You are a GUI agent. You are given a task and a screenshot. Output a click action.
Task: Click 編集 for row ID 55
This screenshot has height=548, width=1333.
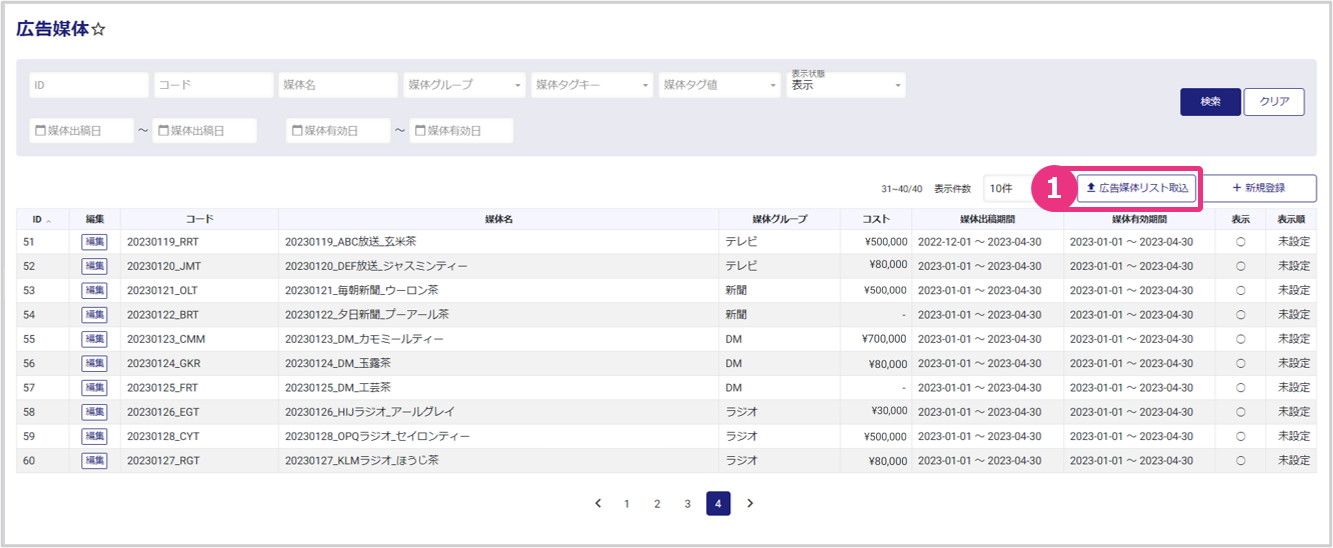pyautogui.click(x=94, y=339)
